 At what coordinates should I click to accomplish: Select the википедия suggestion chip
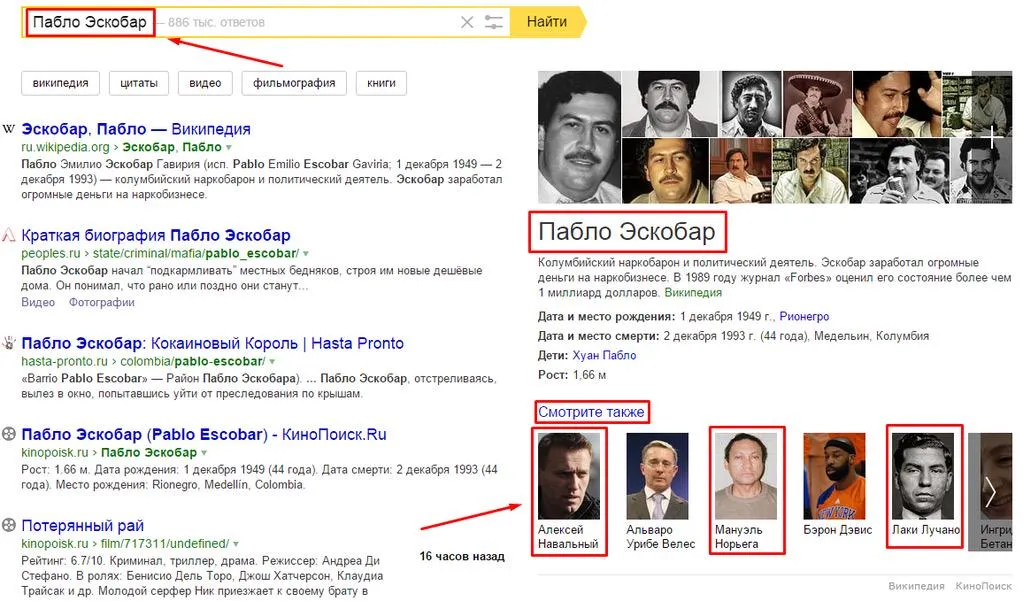[x=61, y=83]
